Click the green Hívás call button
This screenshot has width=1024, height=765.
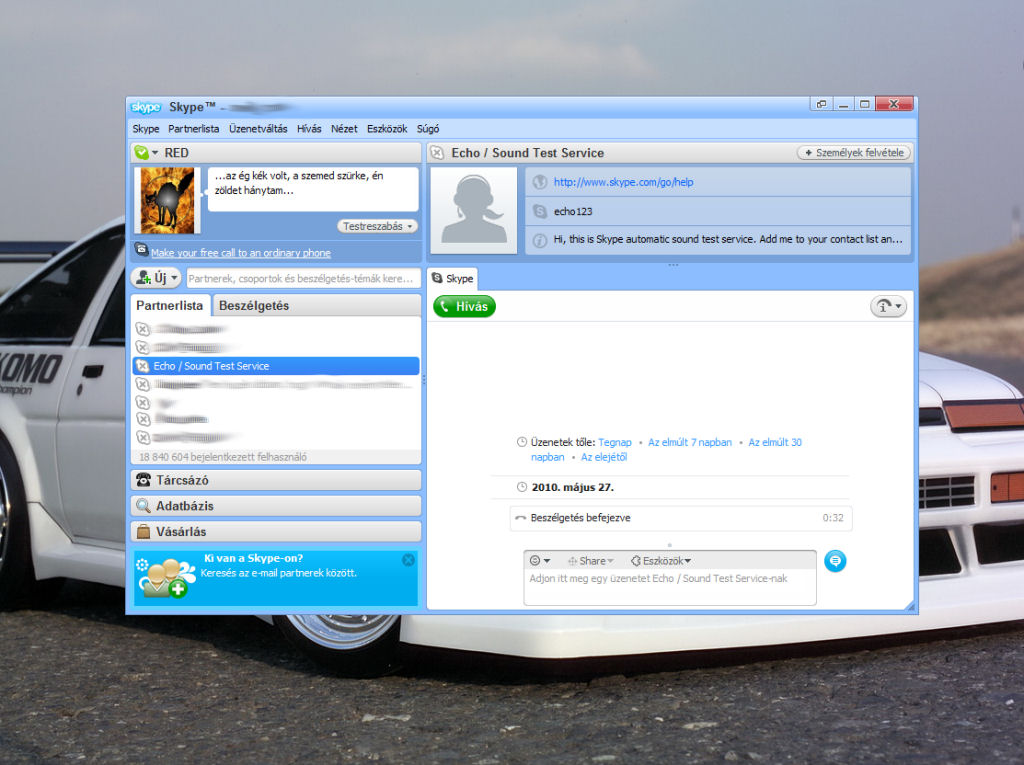point(464,307)
